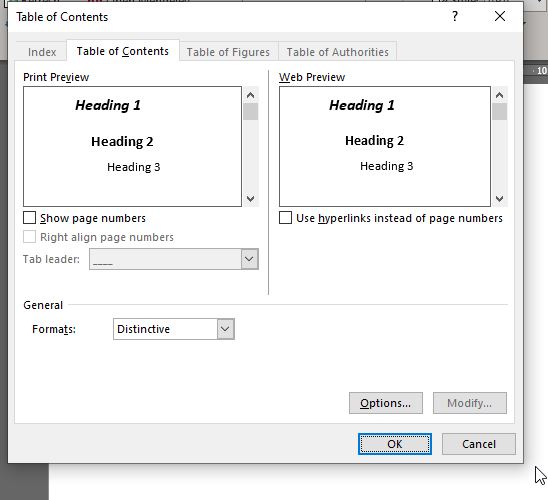Confirm with the OK button

click(395, 444)
